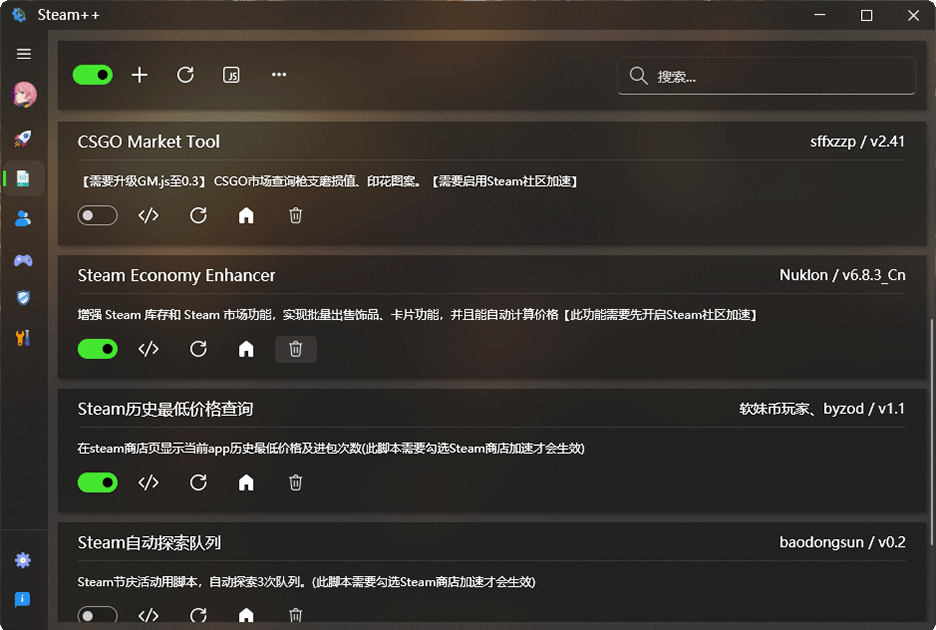Disable the Steam历史最低价格查询 script
This screenshot has width=936, height=630.
point(97,482)
